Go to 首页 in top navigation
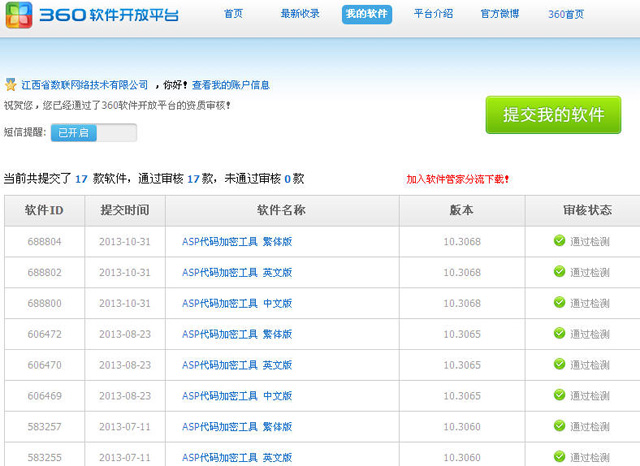The width and height of the screenshot is (640, 466). pos(233,14)
